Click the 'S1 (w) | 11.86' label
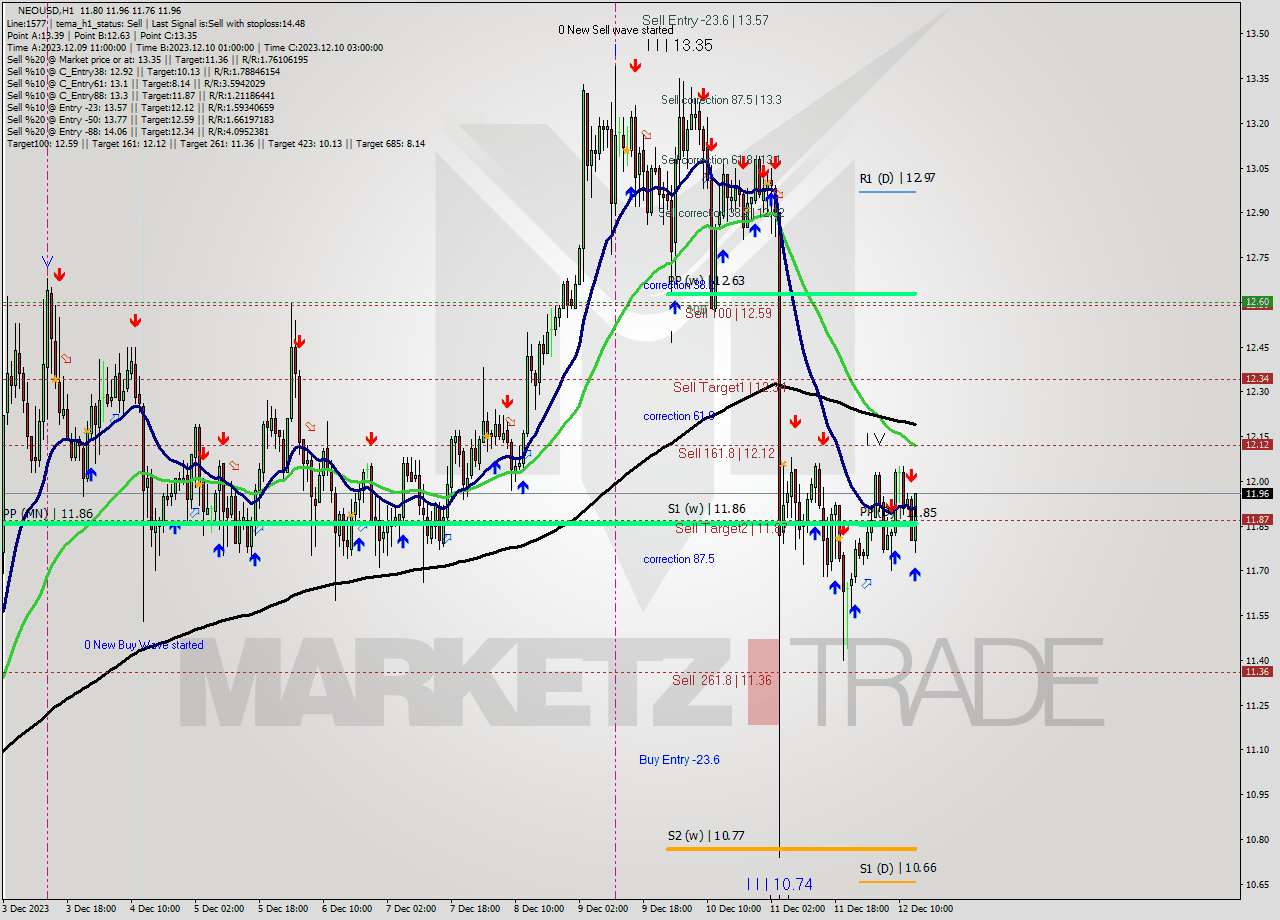This screenshot has height=920, width=1280. click(706, 509)
